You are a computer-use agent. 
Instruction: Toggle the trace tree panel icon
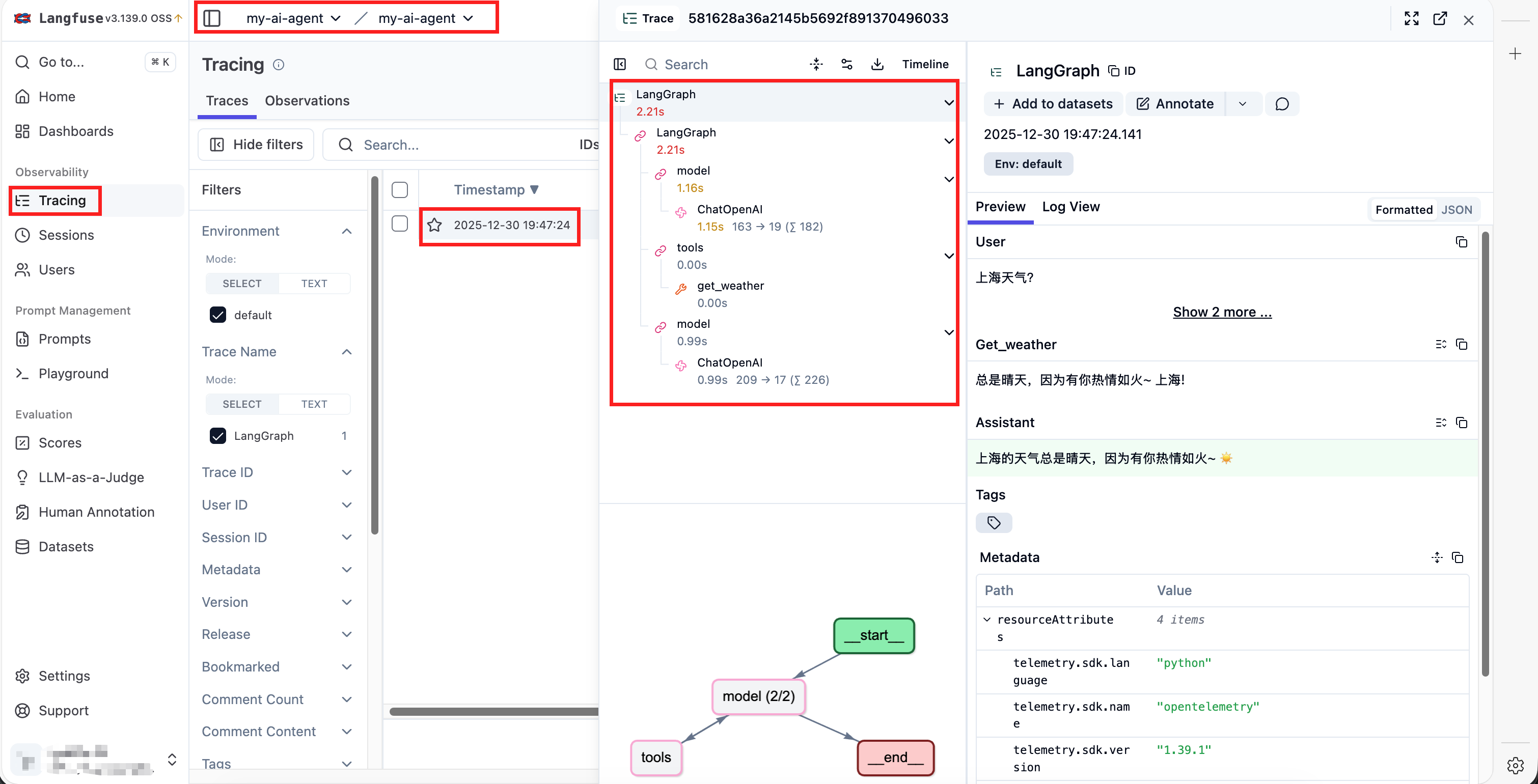tap(620, 64)
